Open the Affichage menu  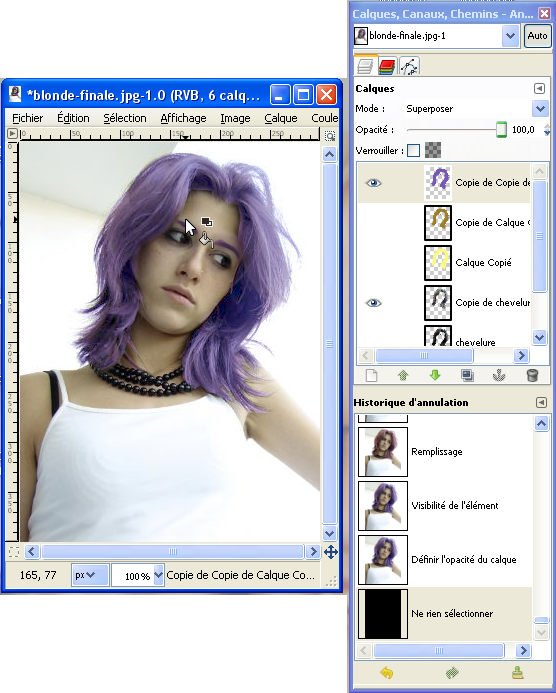[183, 118]
